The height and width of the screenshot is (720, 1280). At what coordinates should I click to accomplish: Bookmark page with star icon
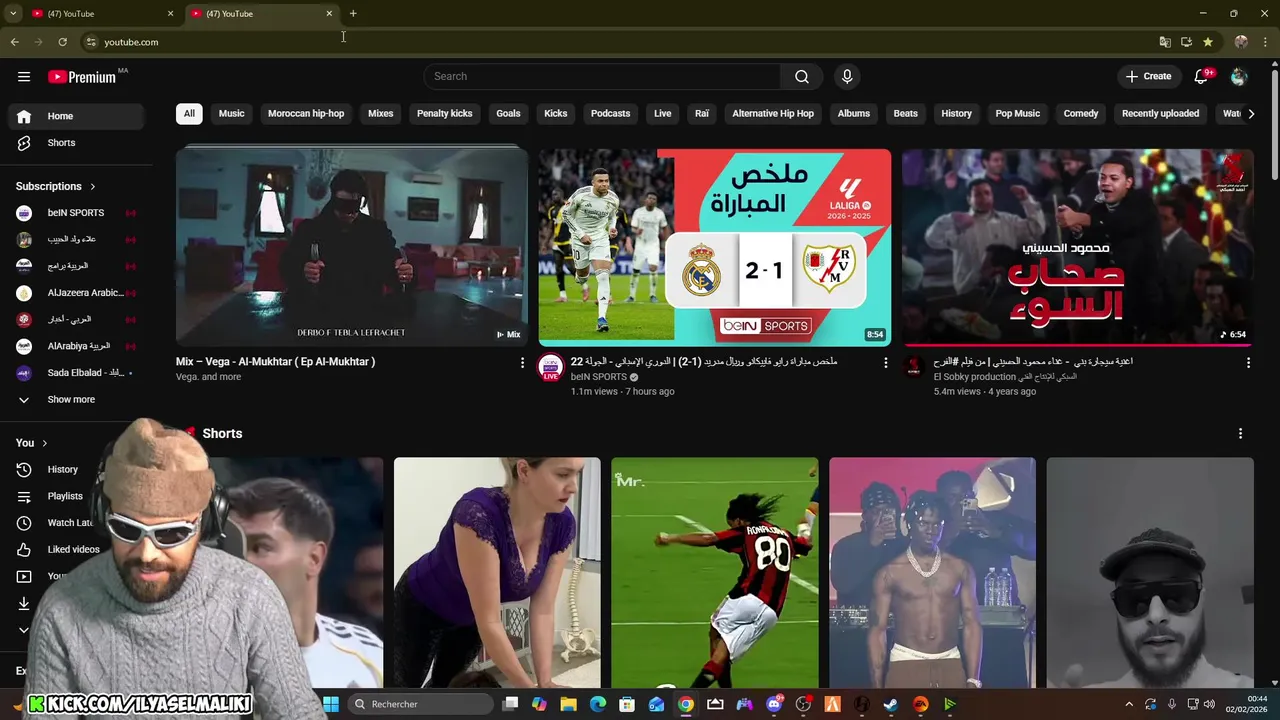click(x=1208, y=42)
